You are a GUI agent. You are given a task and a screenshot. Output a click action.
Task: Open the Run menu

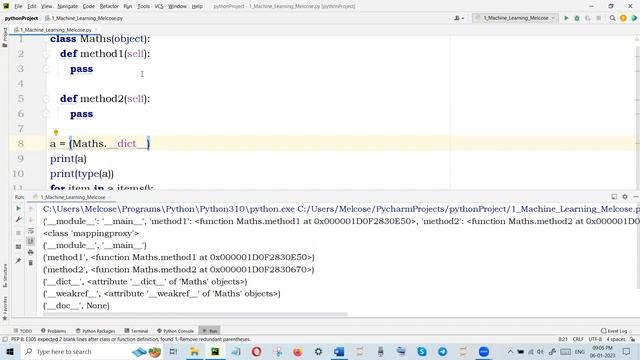click(x=128, y=6)
